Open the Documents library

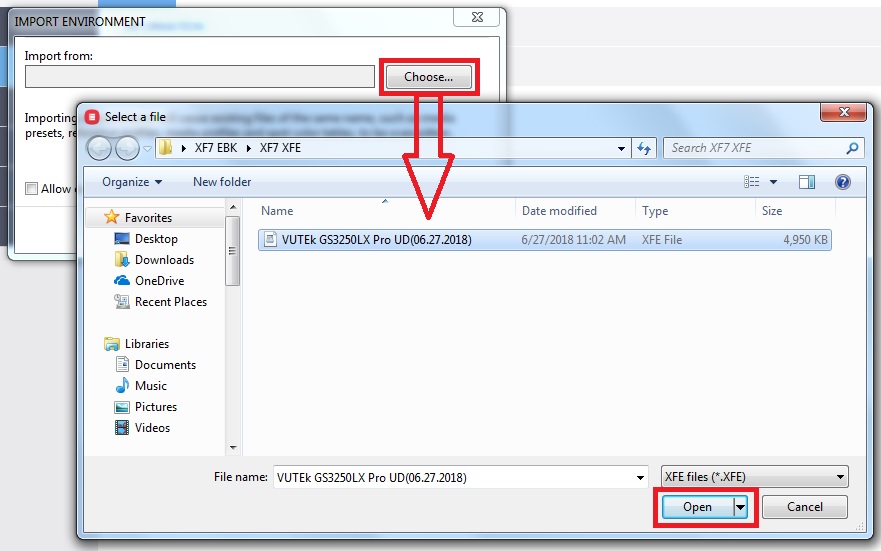[165, 365]
